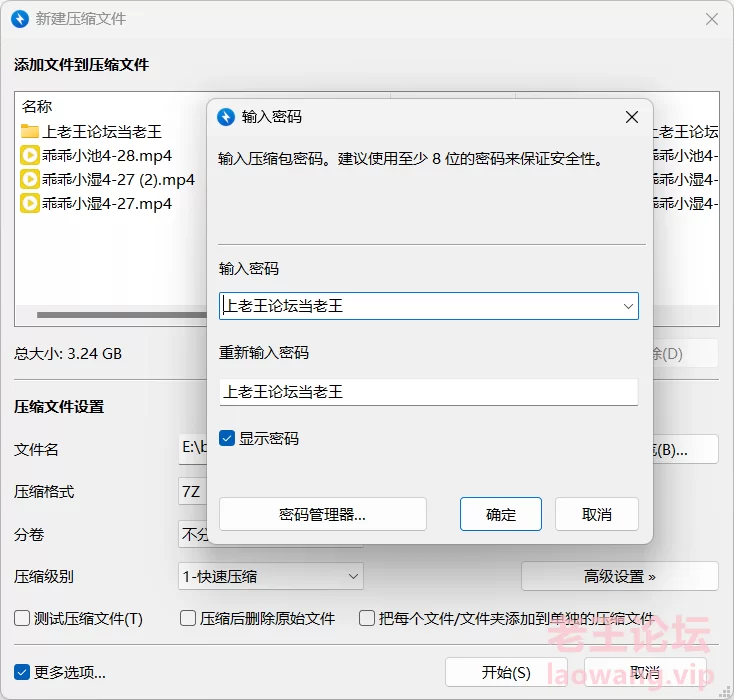Click 取消 in the password dialog
This screenshot has height=700, width=734.
pos(596,514)
